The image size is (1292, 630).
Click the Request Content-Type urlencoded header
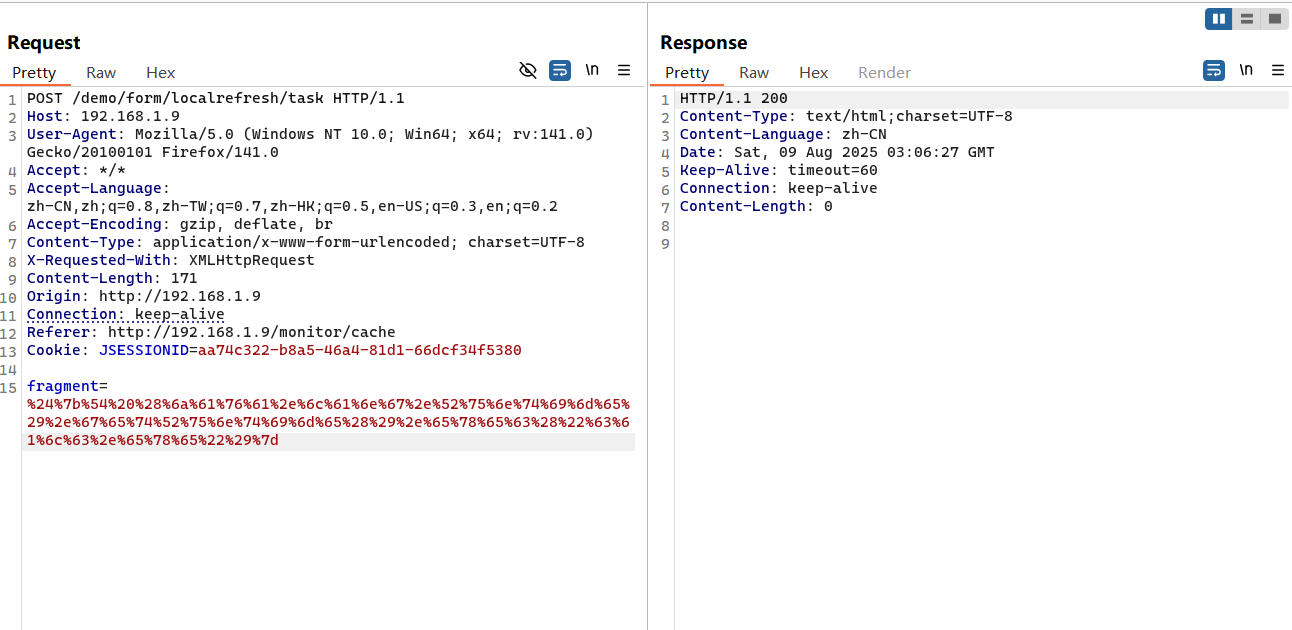click(306, 242)
